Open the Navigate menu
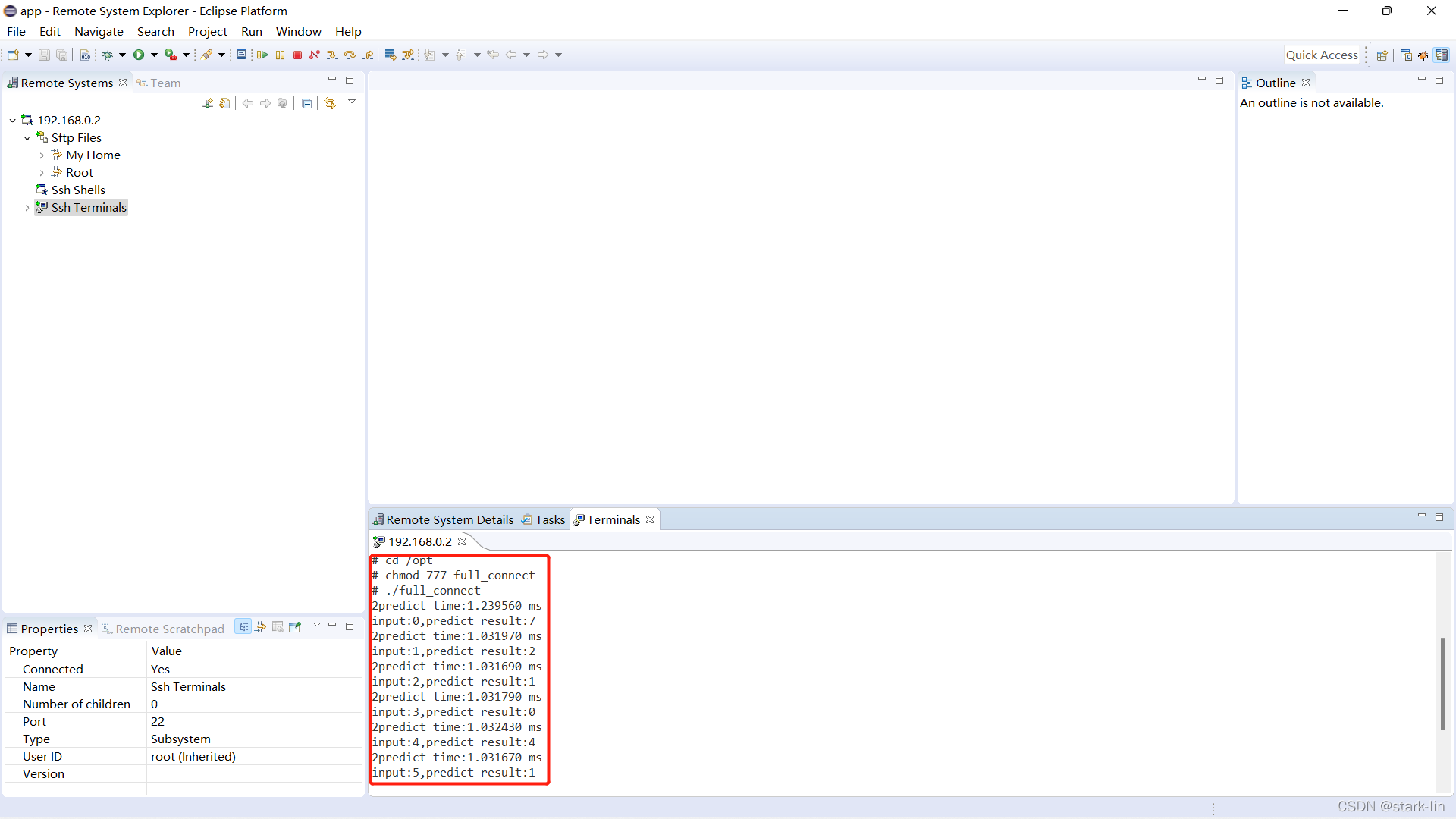1456x819 pixels. point(99,31)
